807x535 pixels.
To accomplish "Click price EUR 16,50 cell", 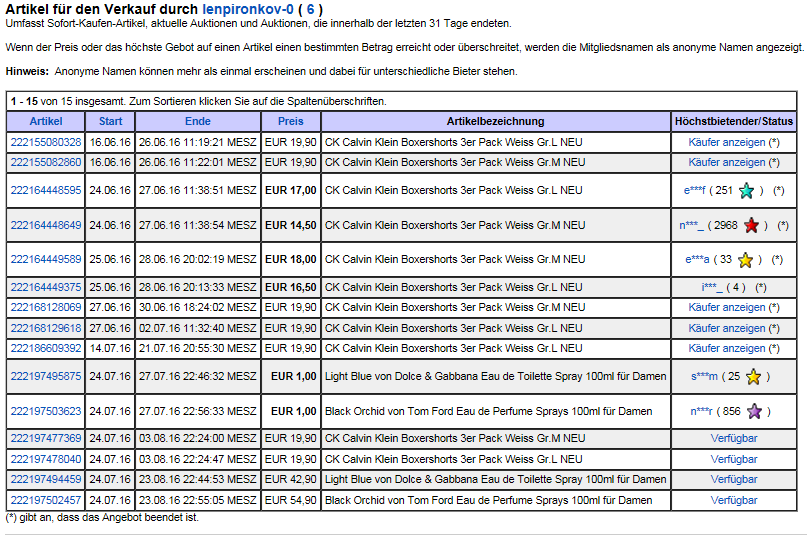I will click(291, 287).
